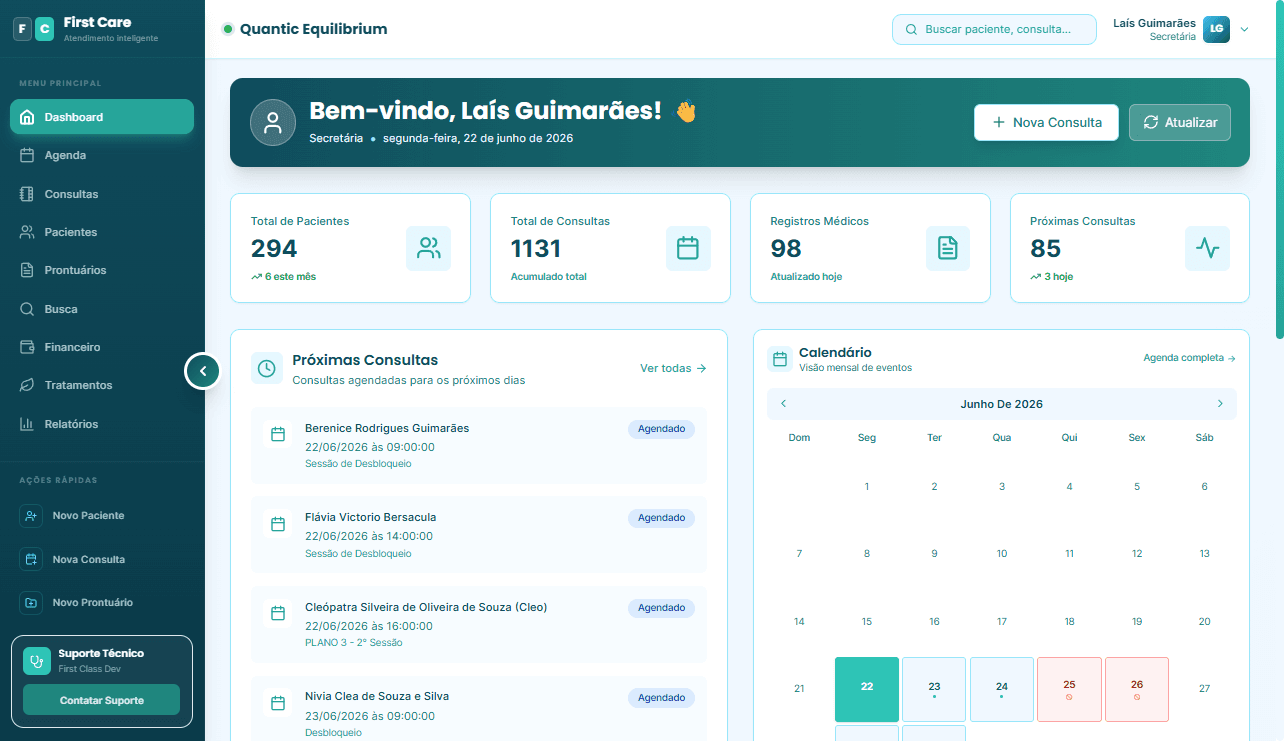This screenshot has height=741, width=1284.
Task: Click the Suporte Técnico stethoscope icon
Action: (x=37, y=661)
